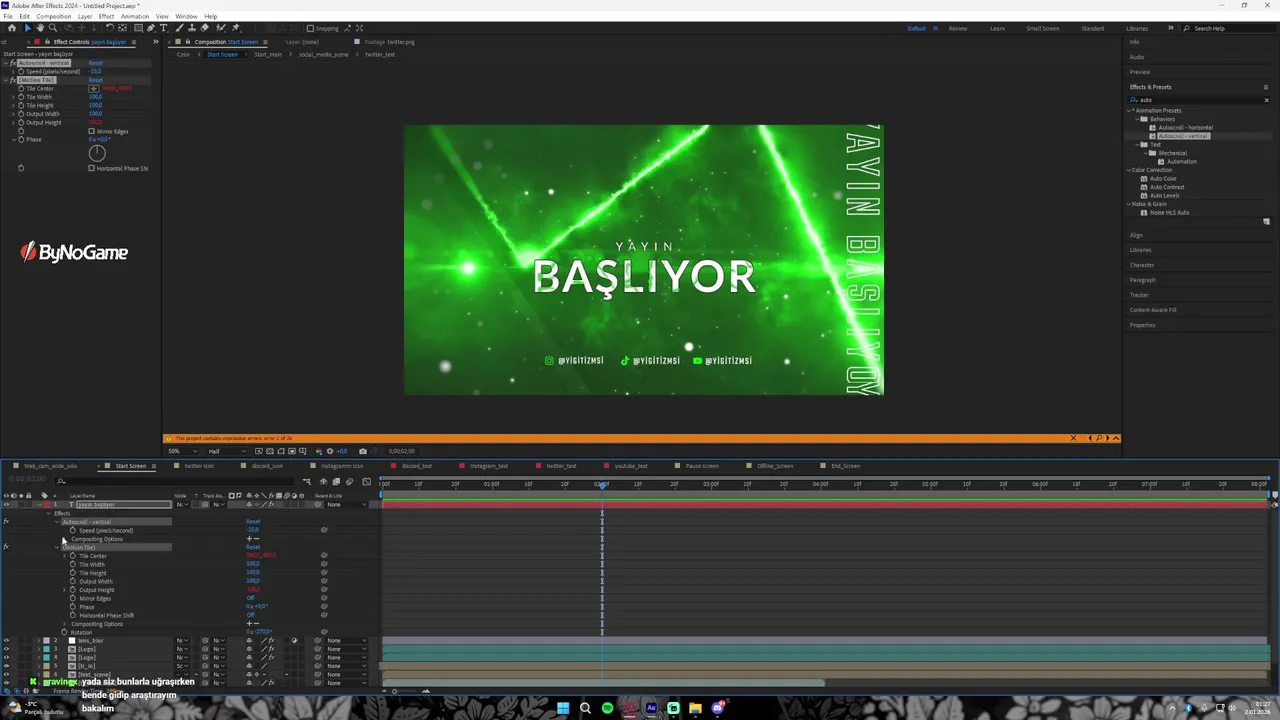
Task: Navigate to Start_main in composition breadcrumb
Action: coord(268,54)
